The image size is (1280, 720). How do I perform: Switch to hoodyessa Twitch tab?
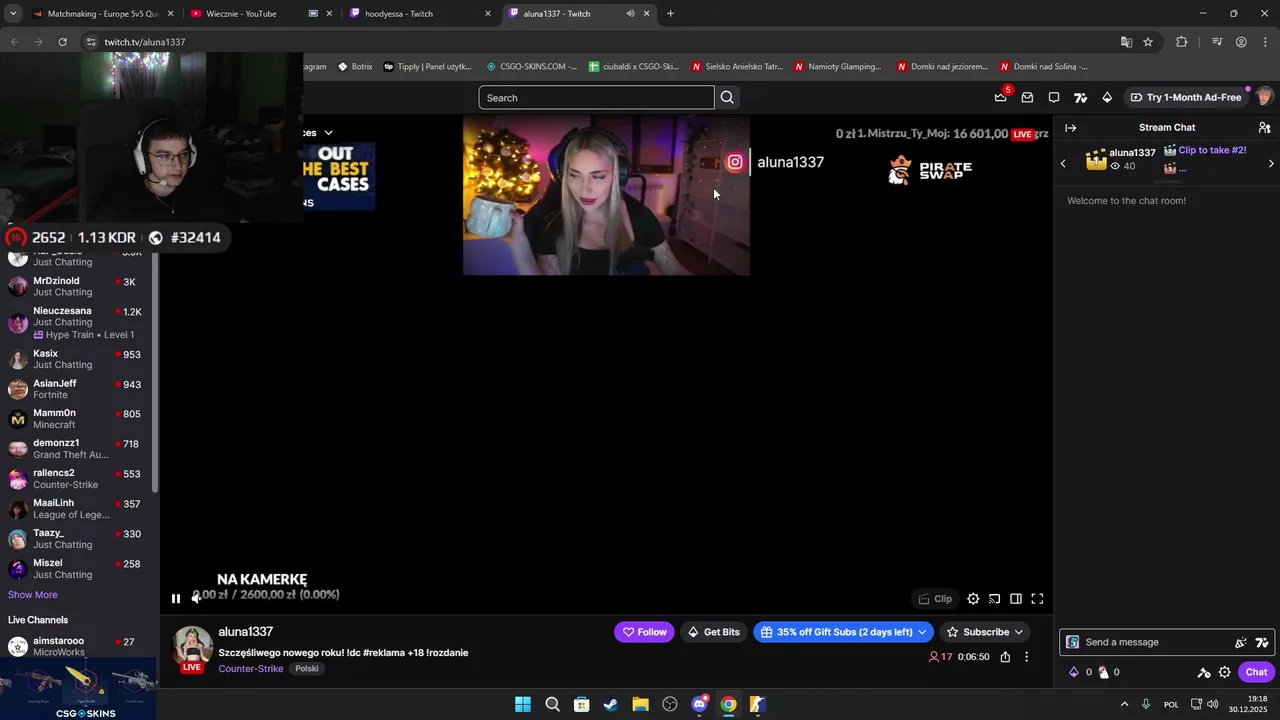420,14
